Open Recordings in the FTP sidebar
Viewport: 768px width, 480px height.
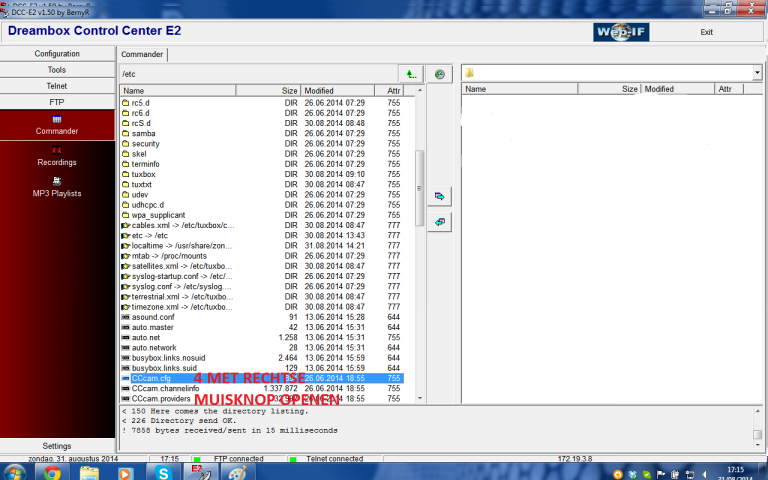(56, 156)
